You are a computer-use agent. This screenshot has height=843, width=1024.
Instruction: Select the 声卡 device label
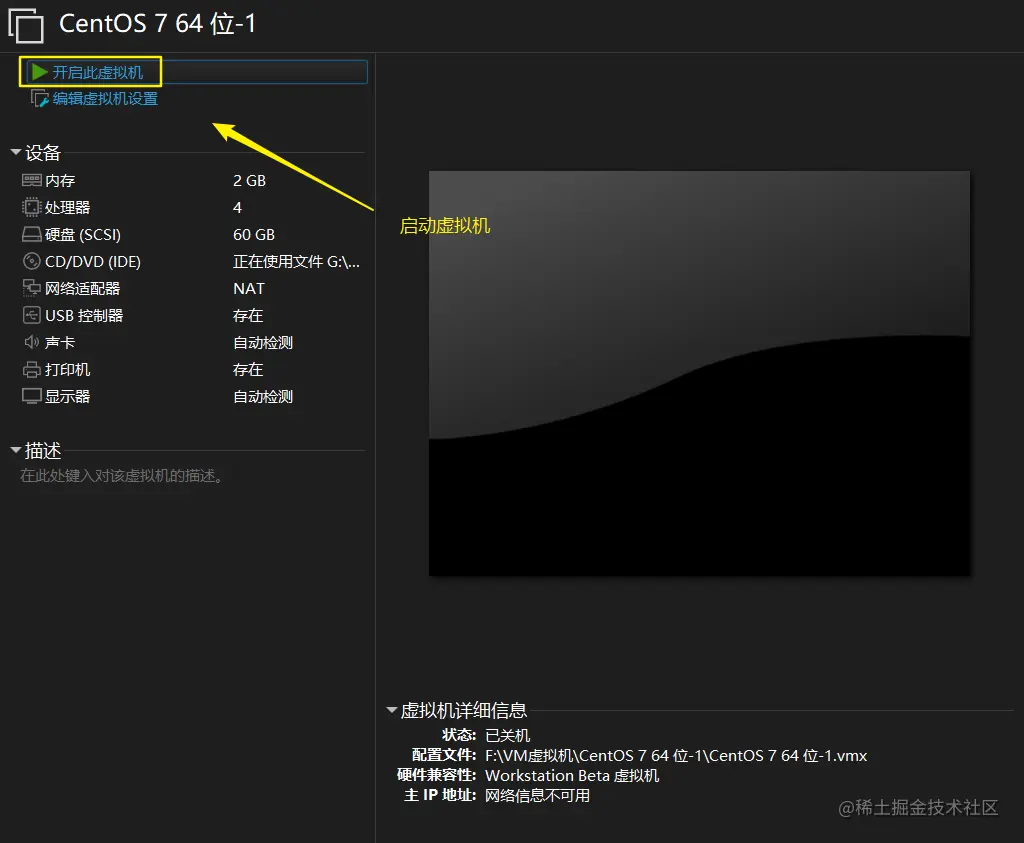60,343
